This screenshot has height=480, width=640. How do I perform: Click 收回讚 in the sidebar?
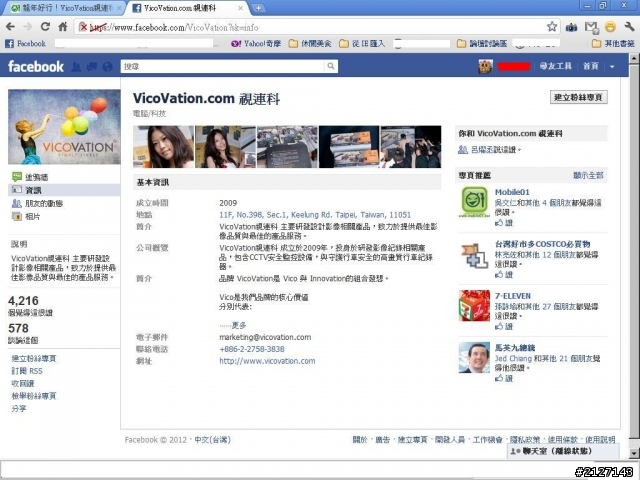23,384
